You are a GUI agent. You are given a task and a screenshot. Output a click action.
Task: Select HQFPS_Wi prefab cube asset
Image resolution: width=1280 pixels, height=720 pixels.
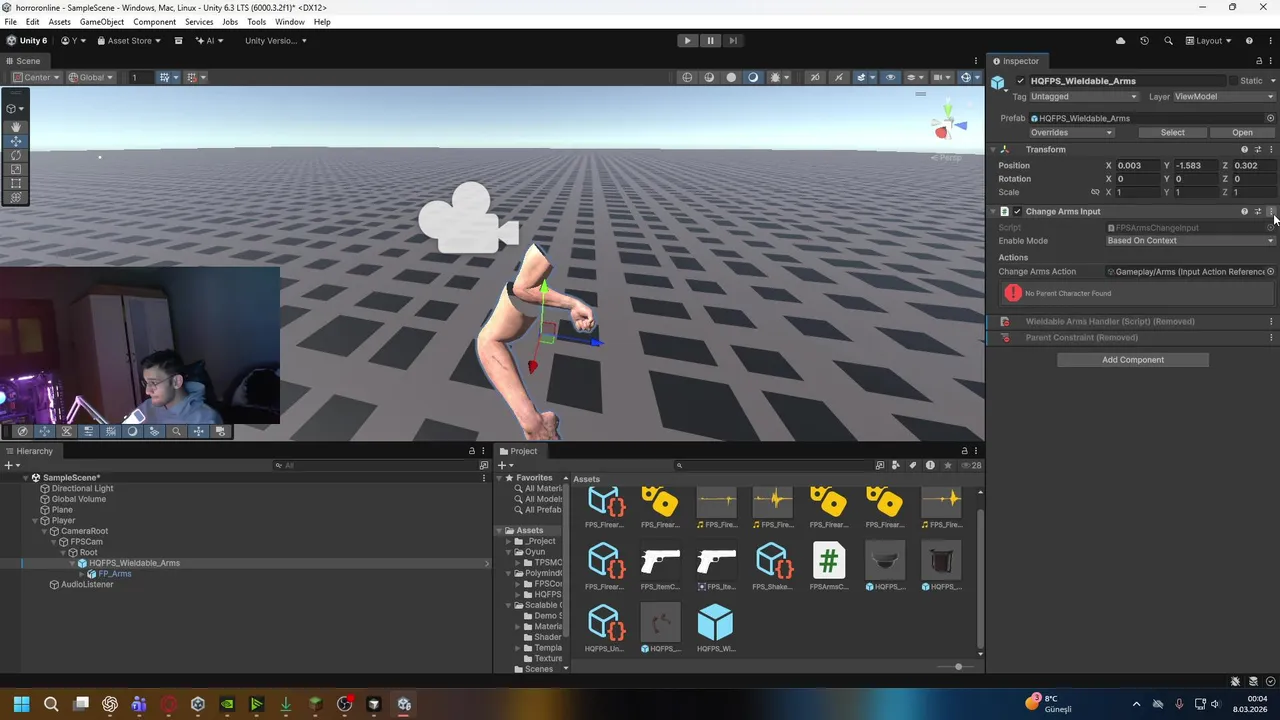tap(716, 623)
